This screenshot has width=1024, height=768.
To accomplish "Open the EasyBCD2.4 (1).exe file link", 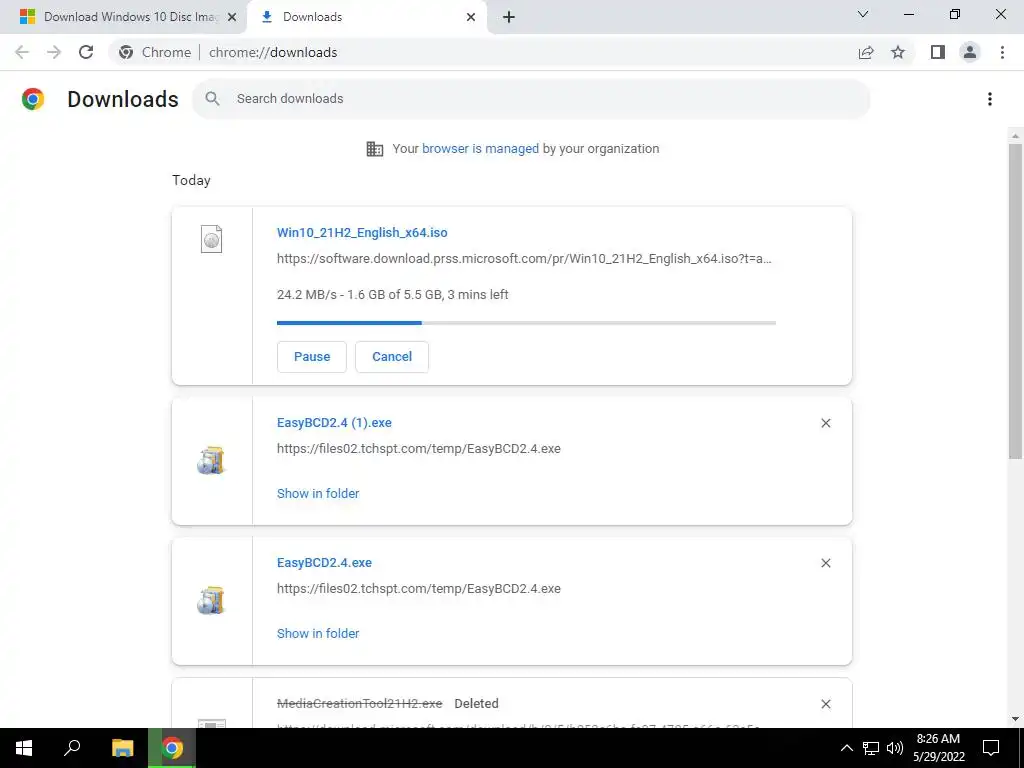I will (334, 423).
